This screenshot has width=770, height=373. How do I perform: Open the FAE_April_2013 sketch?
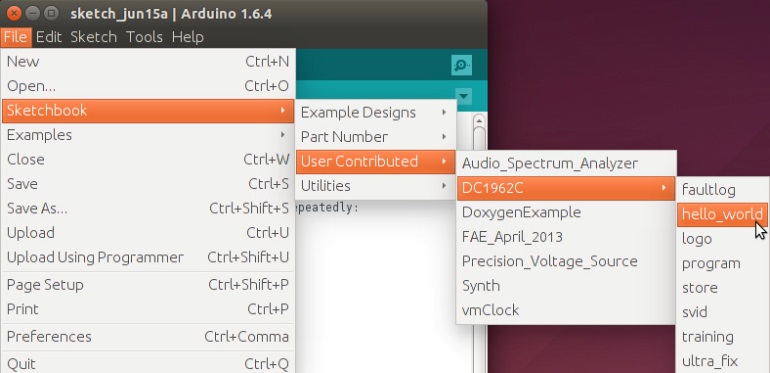(x=566, y=237)
